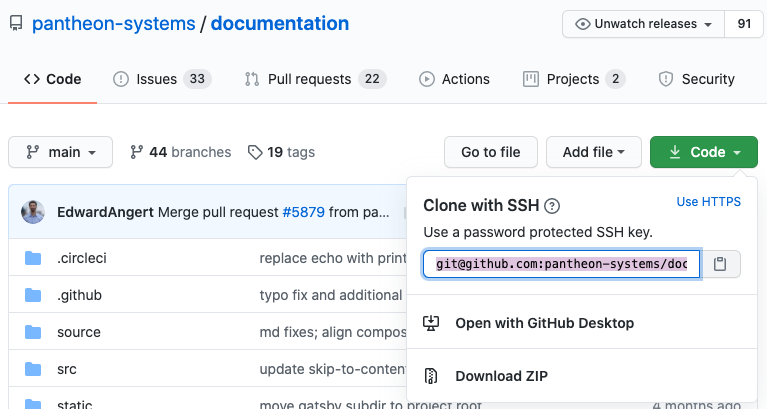Image resolution: width=767 pixels, height=409 pixels.
Task: Click the src folder icon
Action: [x=33, y=369]
